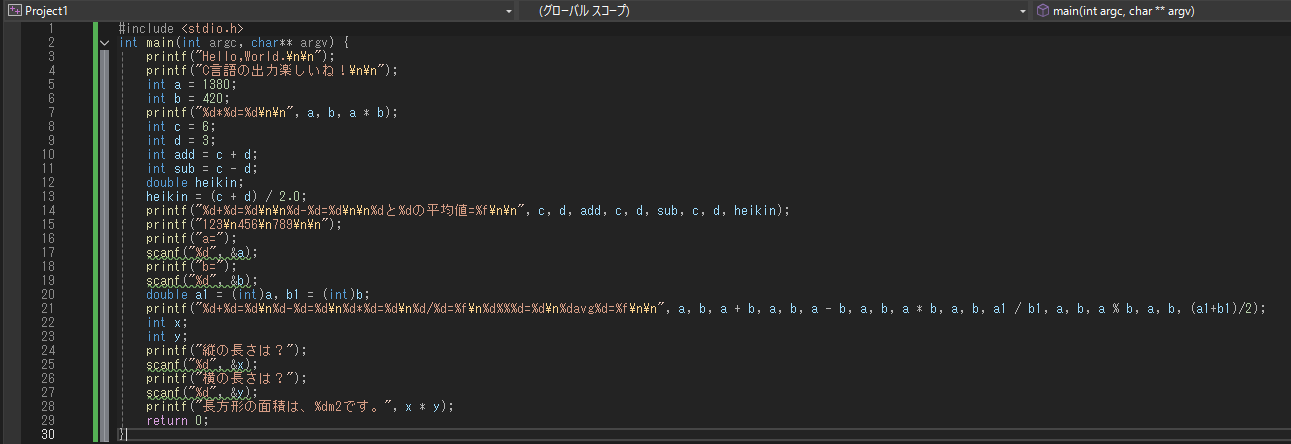This screenshot has width=1291, height=444.
Task: Click the 'double heikin;' declaration
Action: tap(194, 183)
